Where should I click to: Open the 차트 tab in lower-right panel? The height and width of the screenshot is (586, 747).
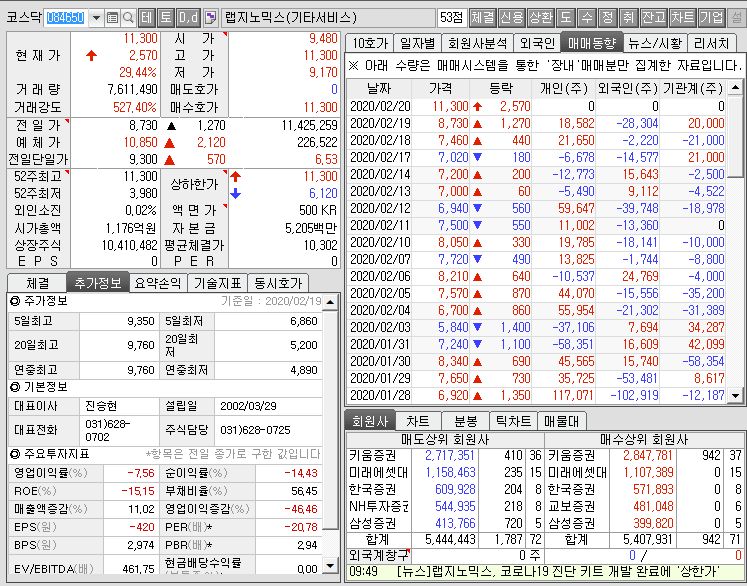(418, 421)
